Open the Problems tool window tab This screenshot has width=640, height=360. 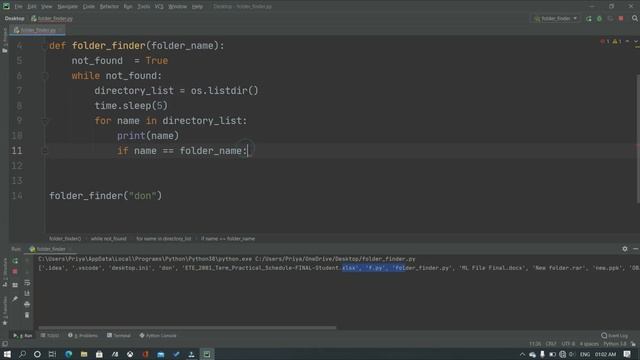83,336
